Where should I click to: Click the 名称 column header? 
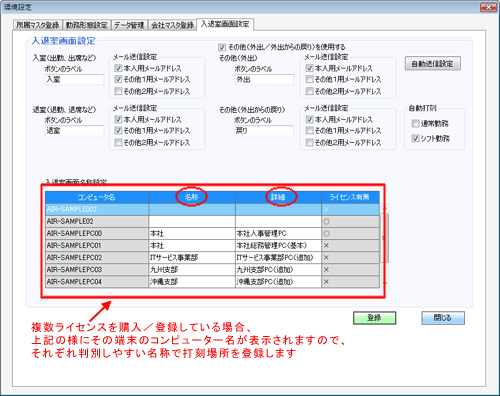click(x=192, y=197)
